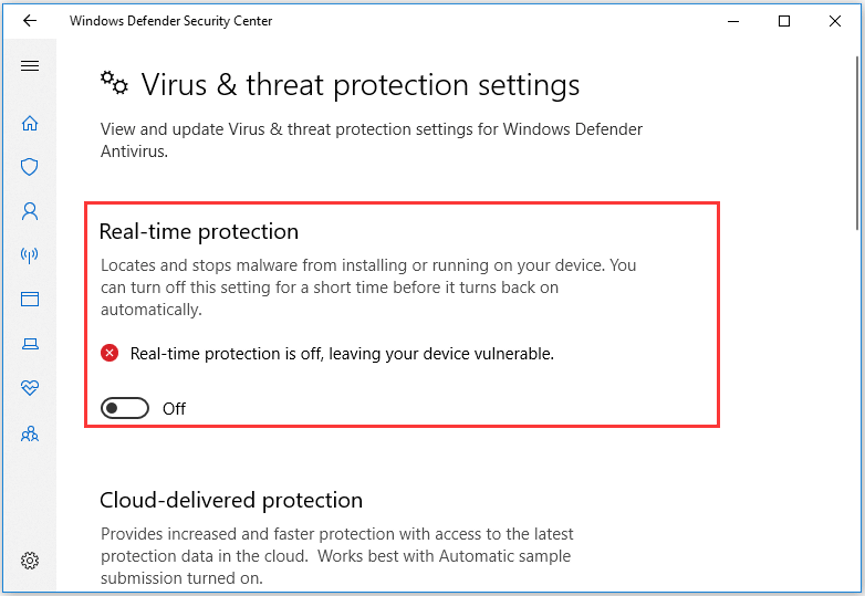The height and width of the screenshot is (596, 865).
Task: Minimize the Windows Defender Security Center window
Action: [733, 21]
